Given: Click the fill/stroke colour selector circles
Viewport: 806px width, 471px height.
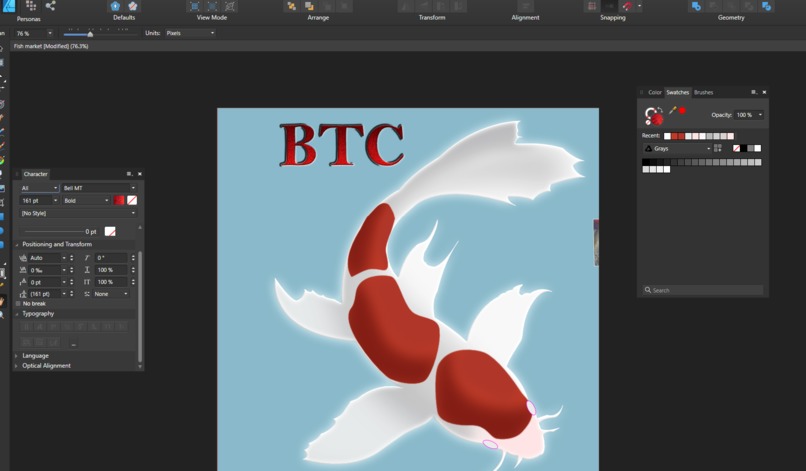Looking at the screenshot, I should pyautogui.click(x=654, y=116).
